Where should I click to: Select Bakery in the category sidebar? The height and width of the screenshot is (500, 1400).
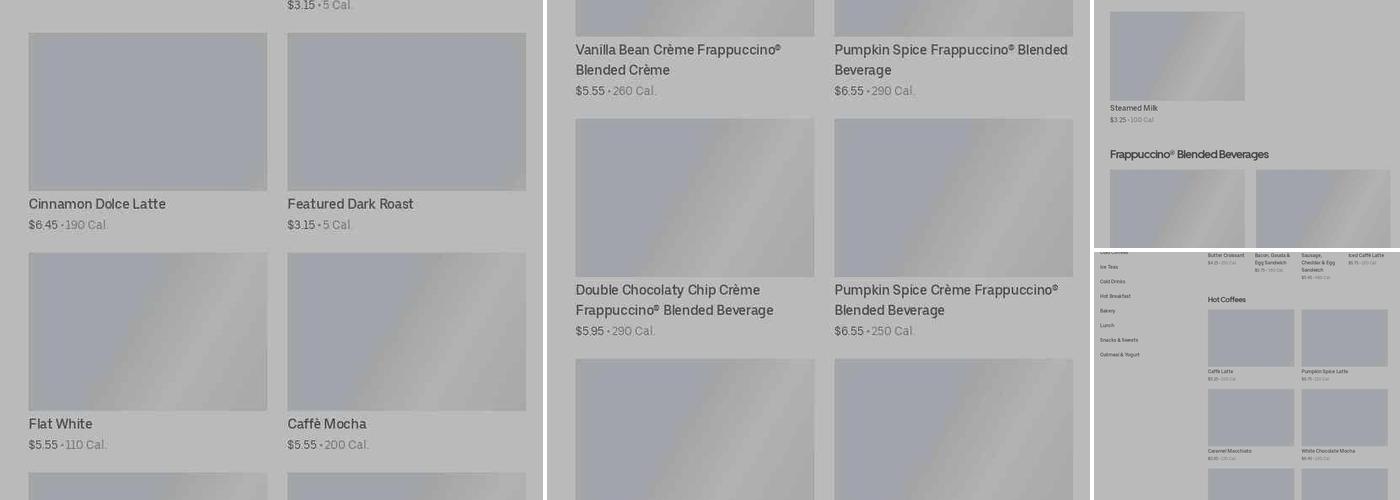point(1107,311)
